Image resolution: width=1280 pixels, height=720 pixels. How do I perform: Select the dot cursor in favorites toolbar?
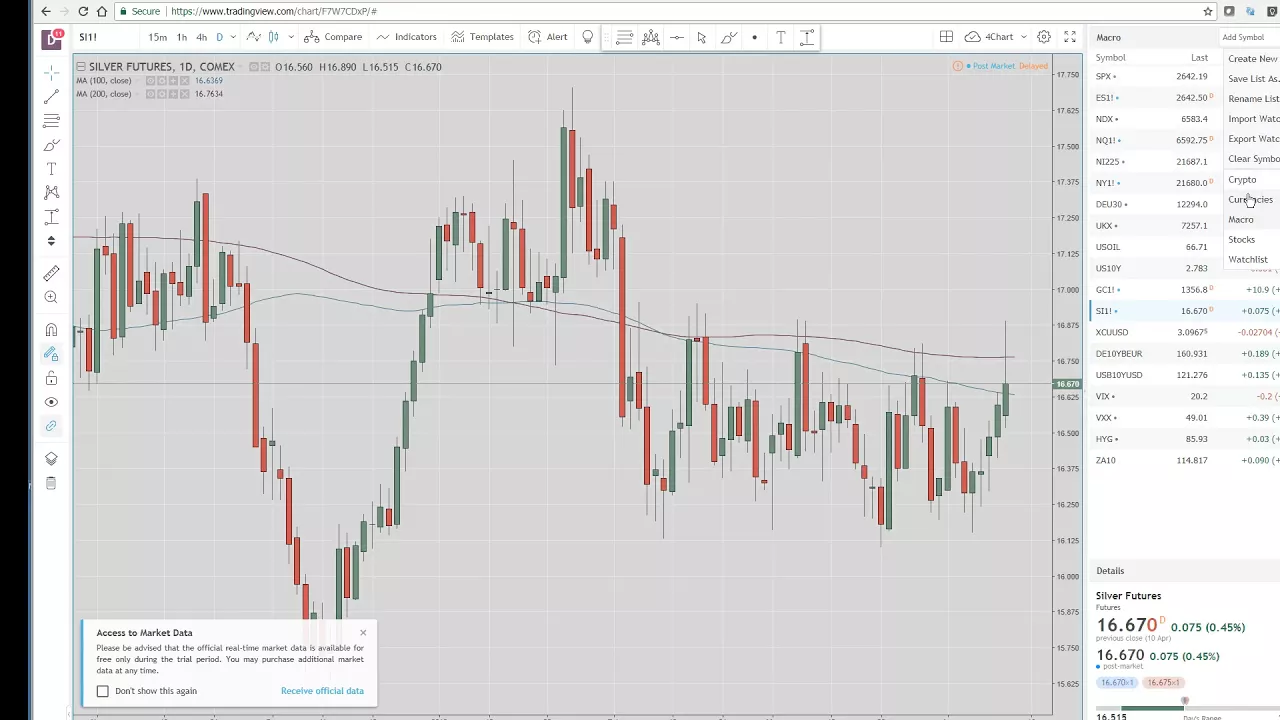(755, 37)
